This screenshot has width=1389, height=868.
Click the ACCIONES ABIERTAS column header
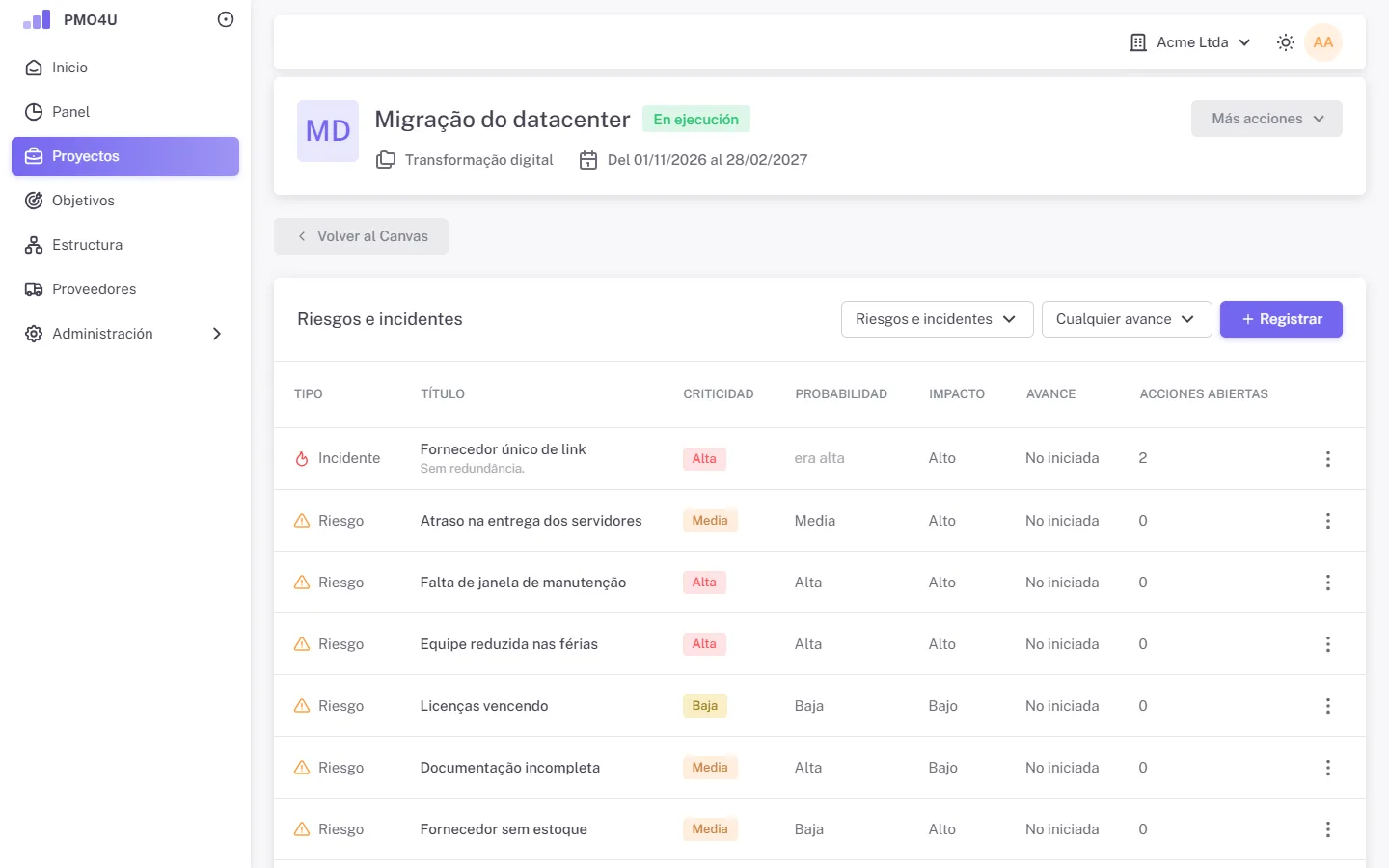point(1204,394)
